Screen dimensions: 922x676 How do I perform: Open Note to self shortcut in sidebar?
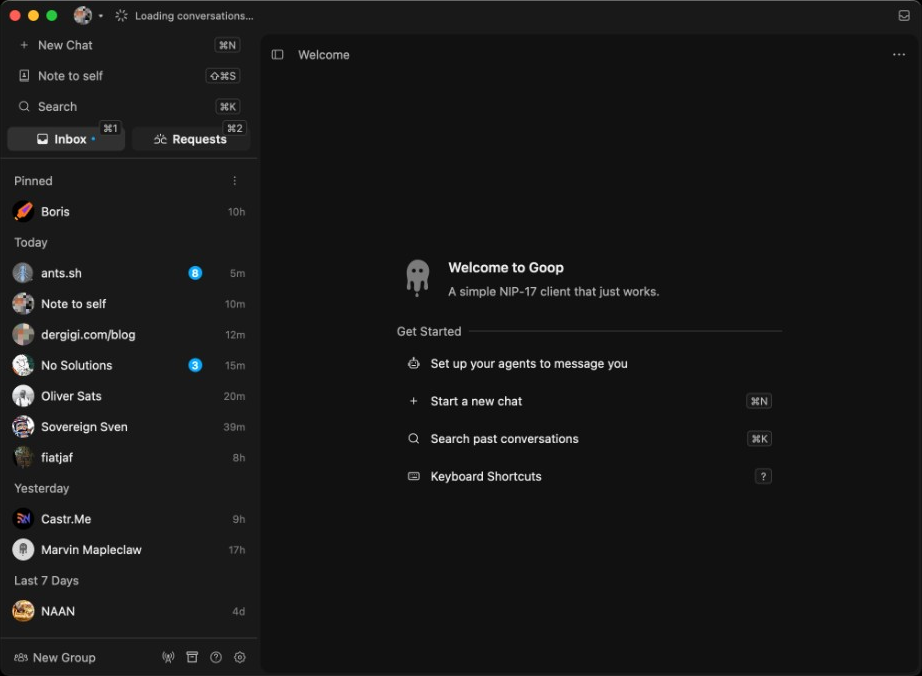pos(129,76)
